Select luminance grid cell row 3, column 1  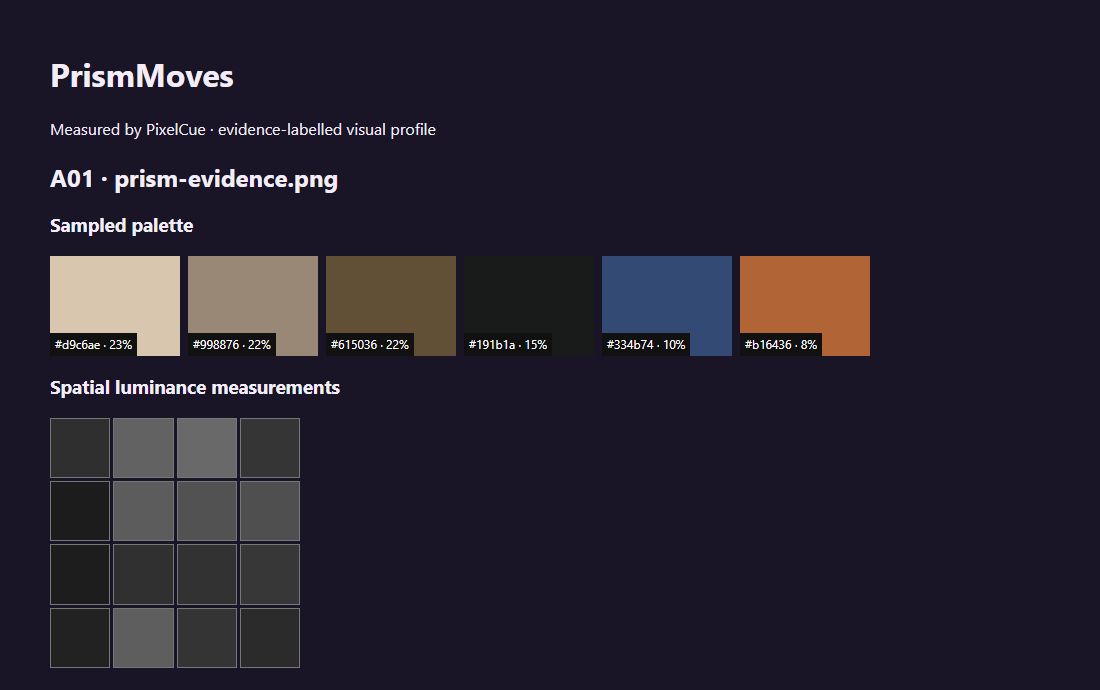pyautogui.click(x=80, y=574)
